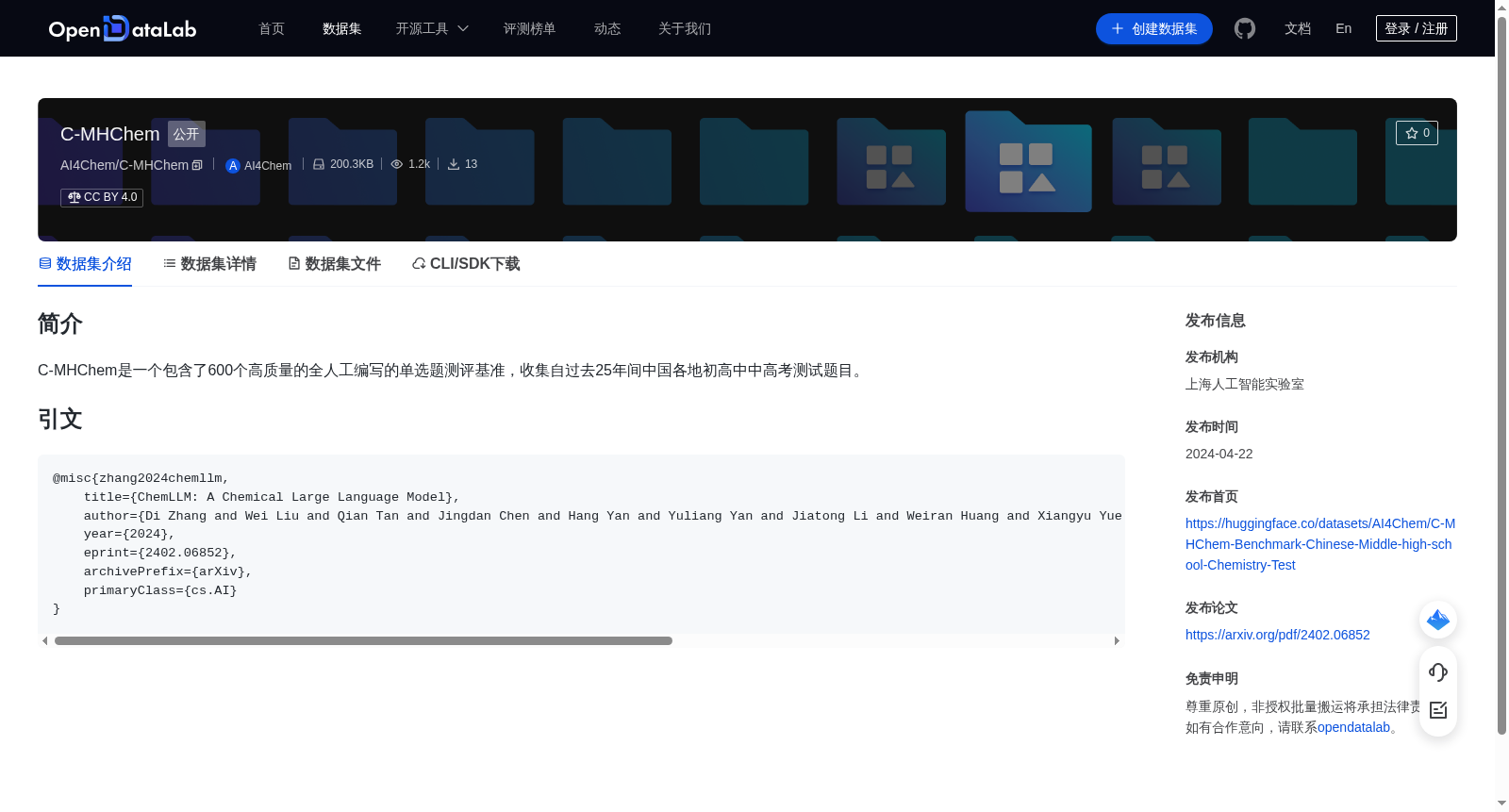
Task: Expand the 开源工具 dropdown menu
Action: pos(432,28)
